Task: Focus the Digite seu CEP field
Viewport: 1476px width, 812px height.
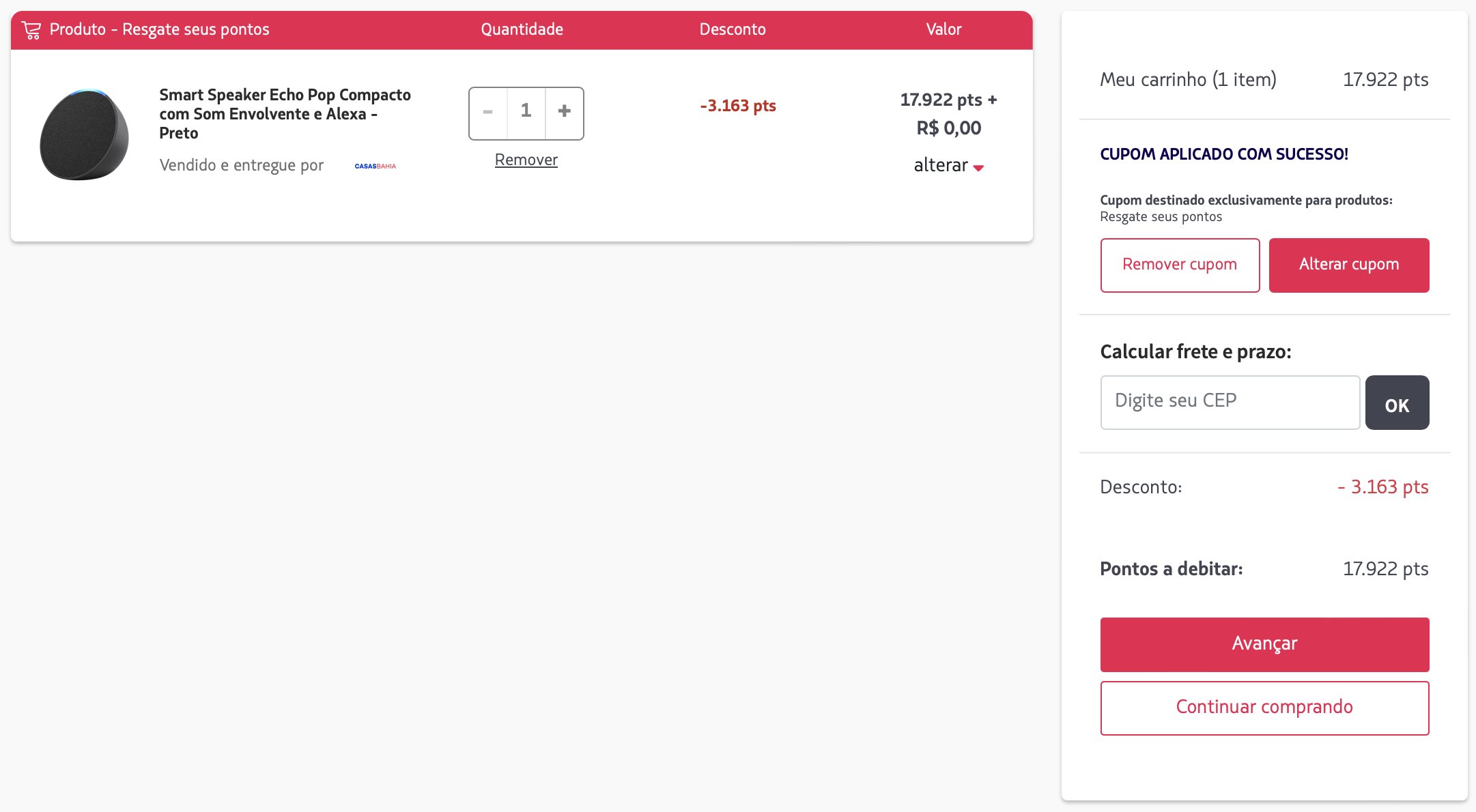Action: [x=1230, y=402]
